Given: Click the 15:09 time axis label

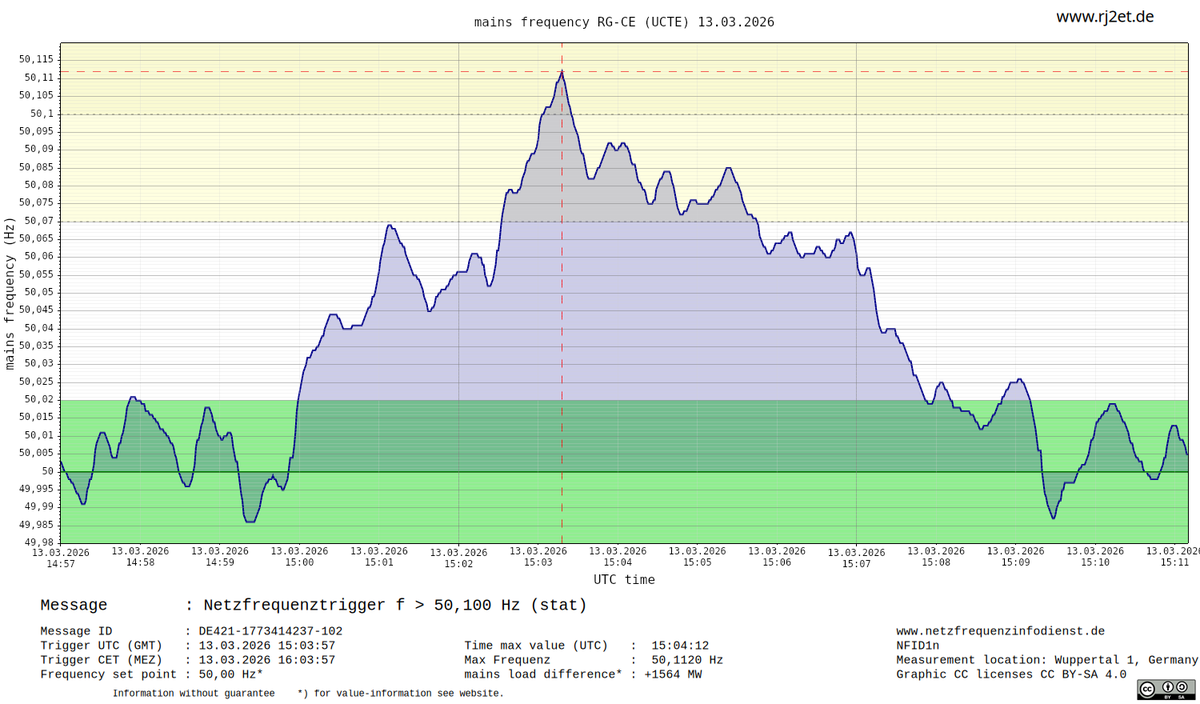Looking at the screenshot, I should (1016, 556).
